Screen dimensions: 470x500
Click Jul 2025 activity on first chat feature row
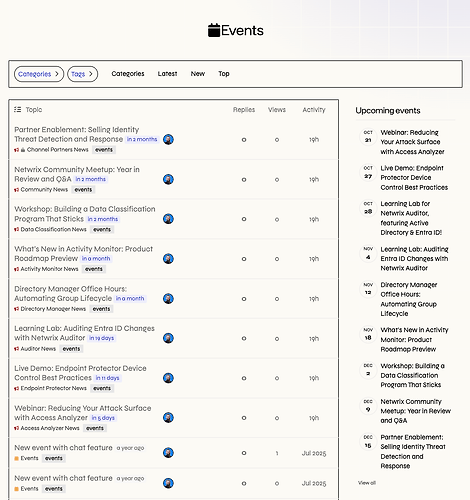[314, 453]
